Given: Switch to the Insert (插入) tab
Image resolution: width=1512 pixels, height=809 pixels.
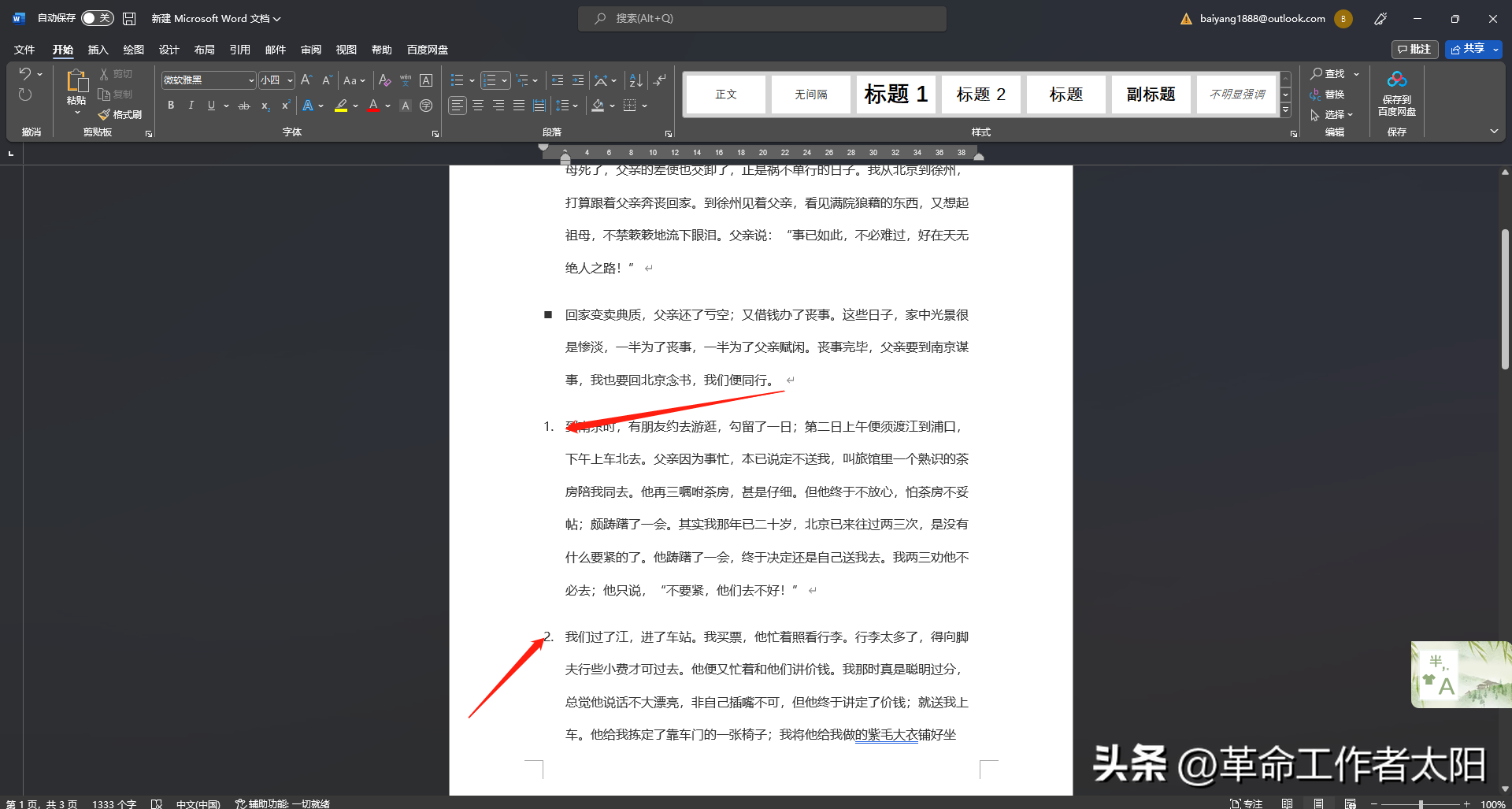Looking at the screenshot, I should pyautogui.click(x=98, y=50).
